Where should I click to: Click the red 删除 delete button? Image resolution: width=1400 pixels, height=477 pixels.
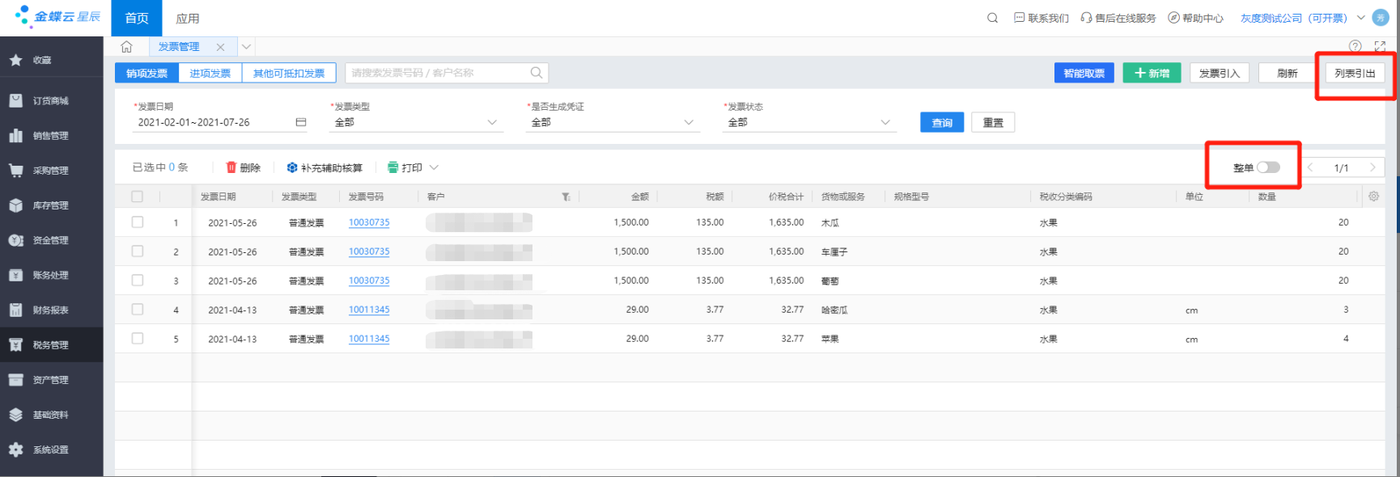click(243, 168)
